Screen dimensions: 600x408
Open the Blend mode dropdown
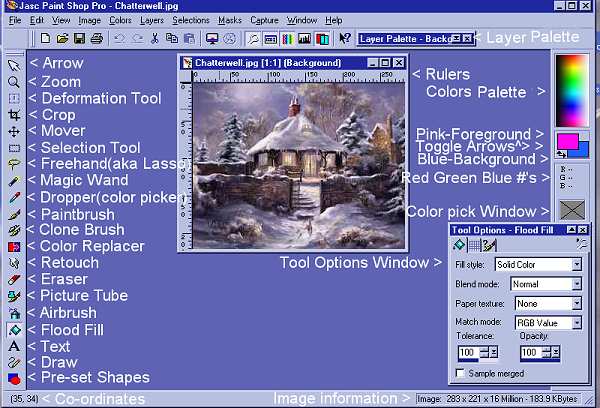pyautogui.click(x=577, y=284)
